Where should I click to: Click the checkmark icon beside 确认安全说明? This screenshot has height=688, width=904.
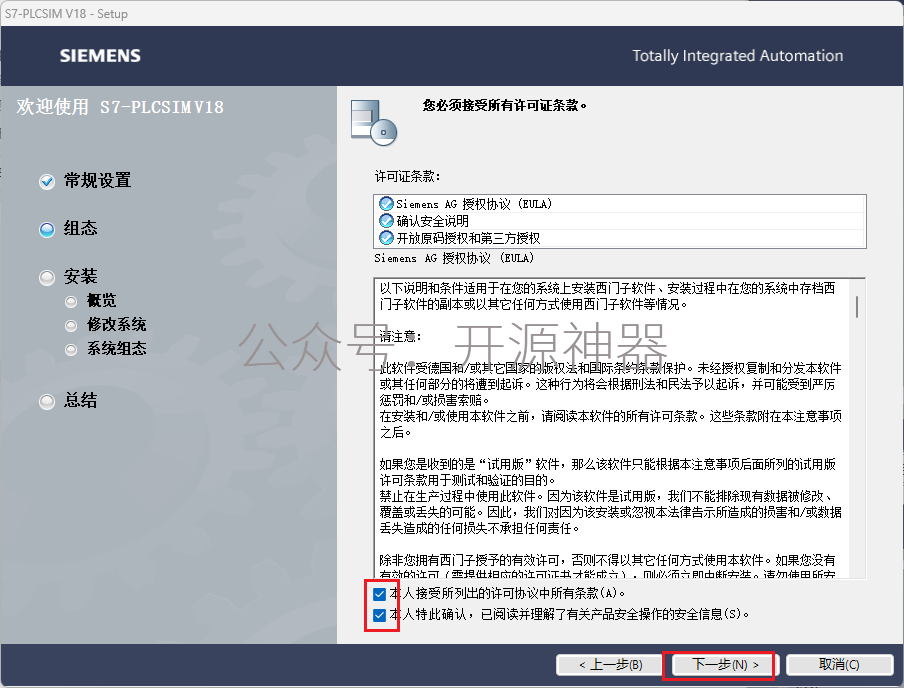(386, 220)
